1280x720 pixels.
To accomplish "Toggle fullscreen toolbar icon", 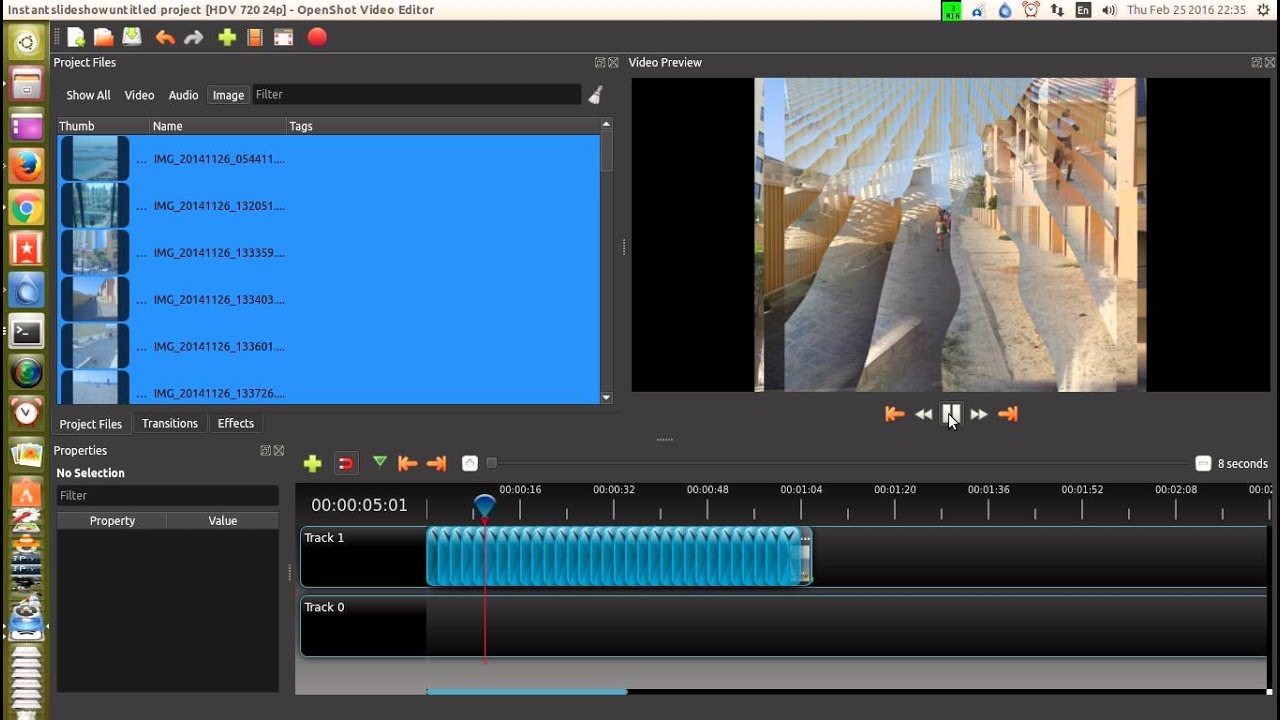I will (x=284, y=37).
